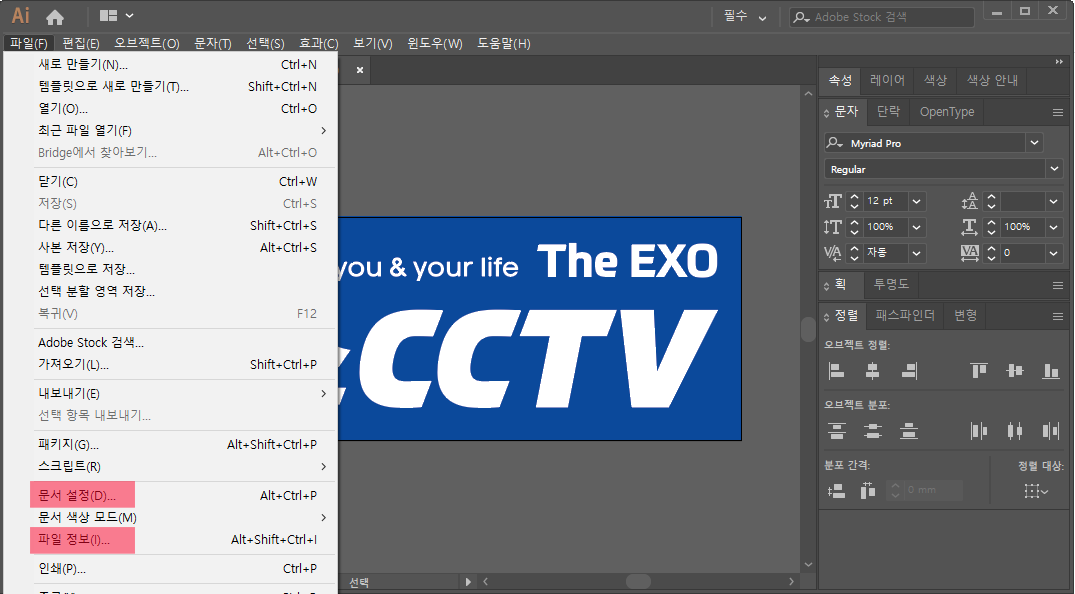
Task: Adjust the font size stepper arrows
Action: 854,201
